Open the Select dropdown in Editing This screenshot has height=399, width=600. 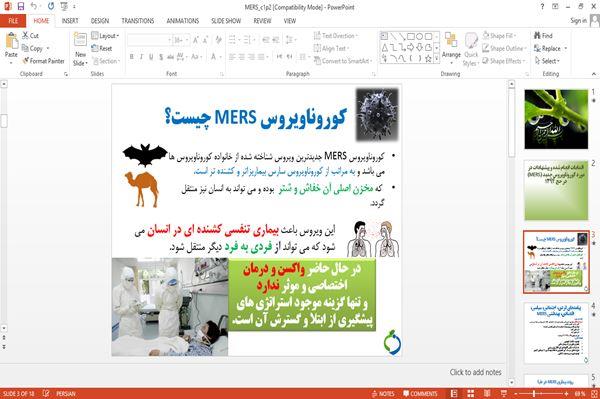point(547,61)
